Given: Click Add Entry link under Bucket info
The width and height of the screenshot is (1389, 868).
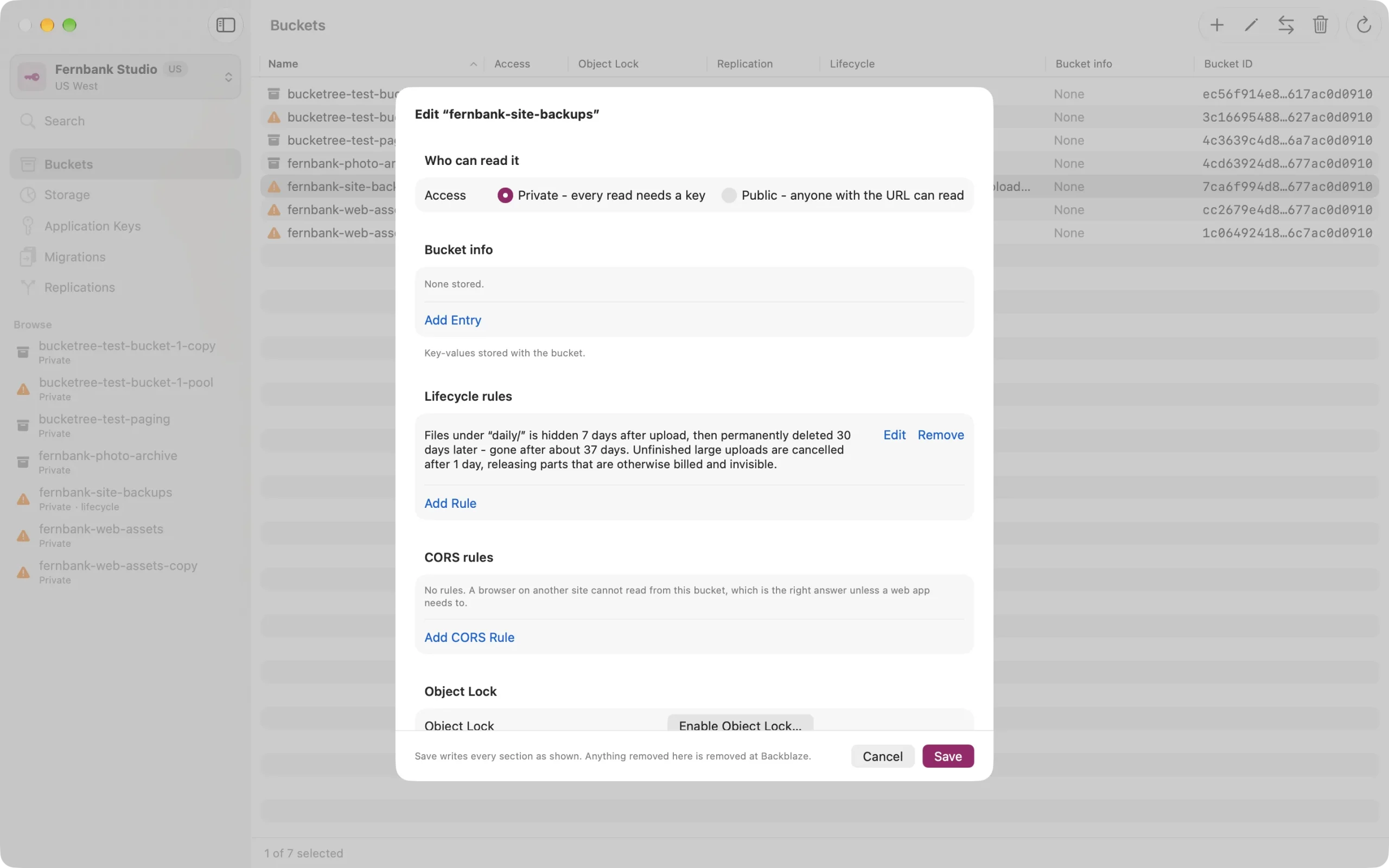Looking at the screenshot, I should [x=453, y=320].
